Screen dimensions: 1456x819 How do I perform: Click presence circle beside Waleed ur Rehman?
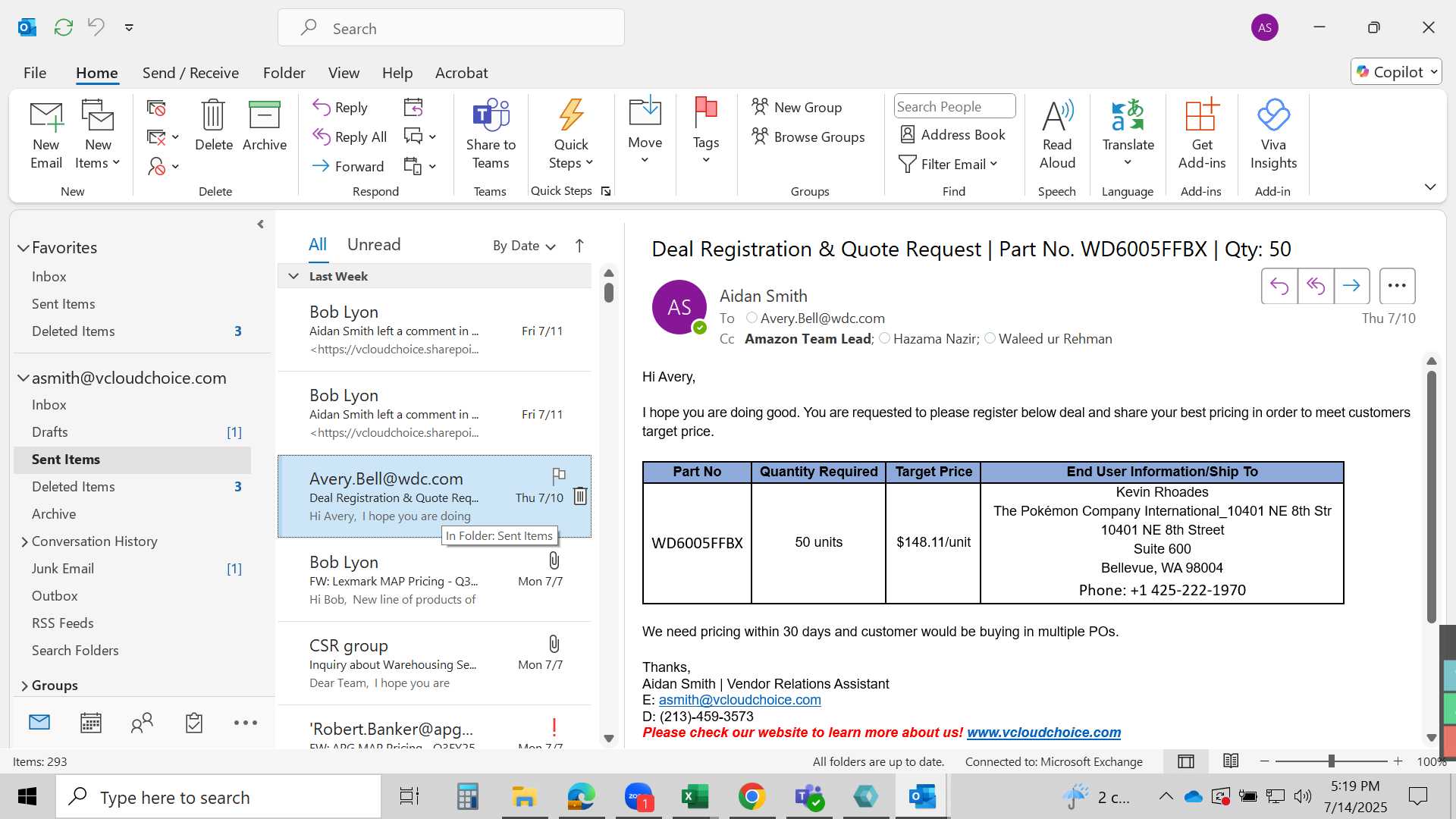(990, 338)
